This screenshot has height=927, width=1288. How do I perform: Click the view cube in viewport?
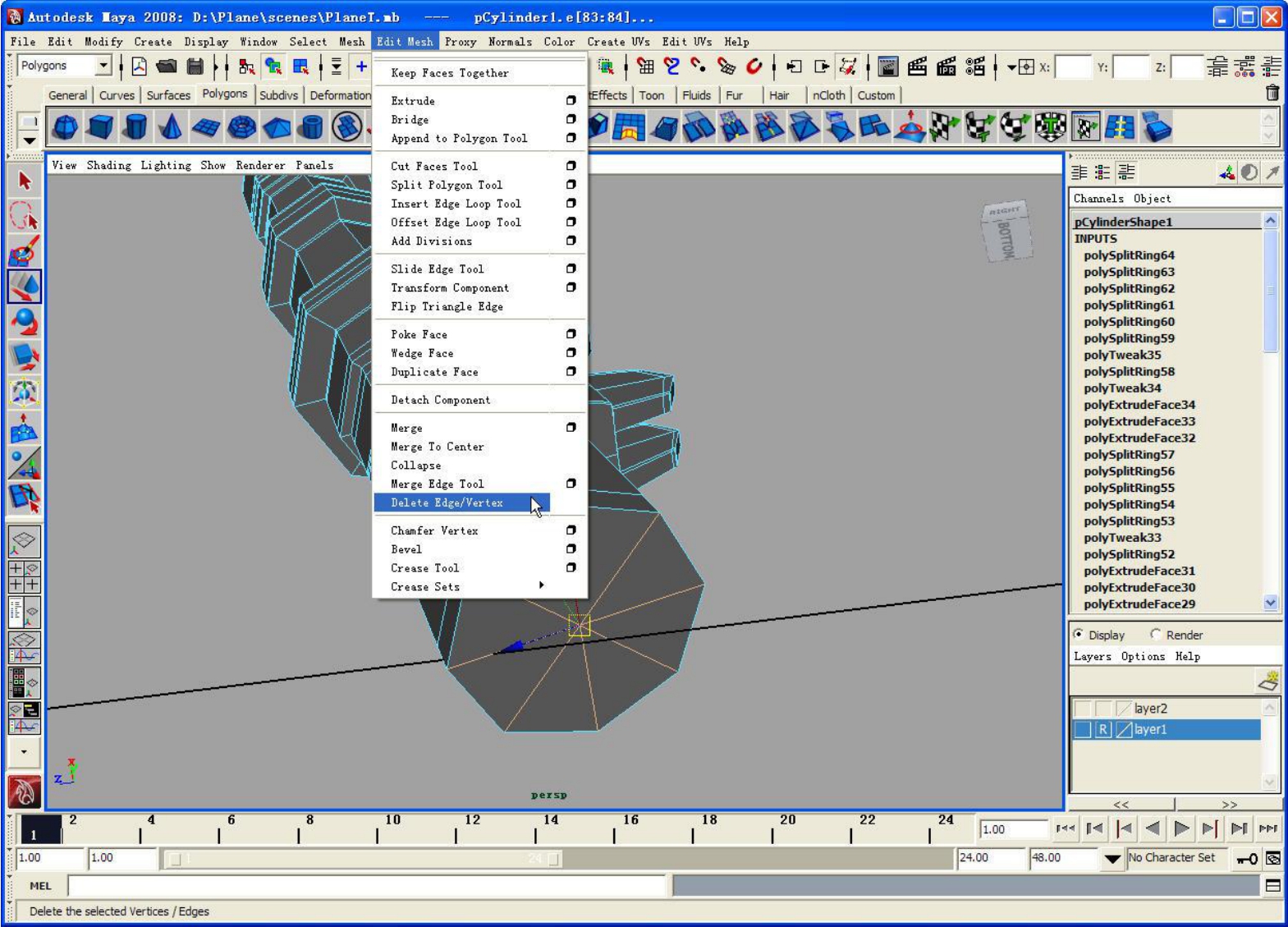pyautogui.click(x=1006, y=232)
